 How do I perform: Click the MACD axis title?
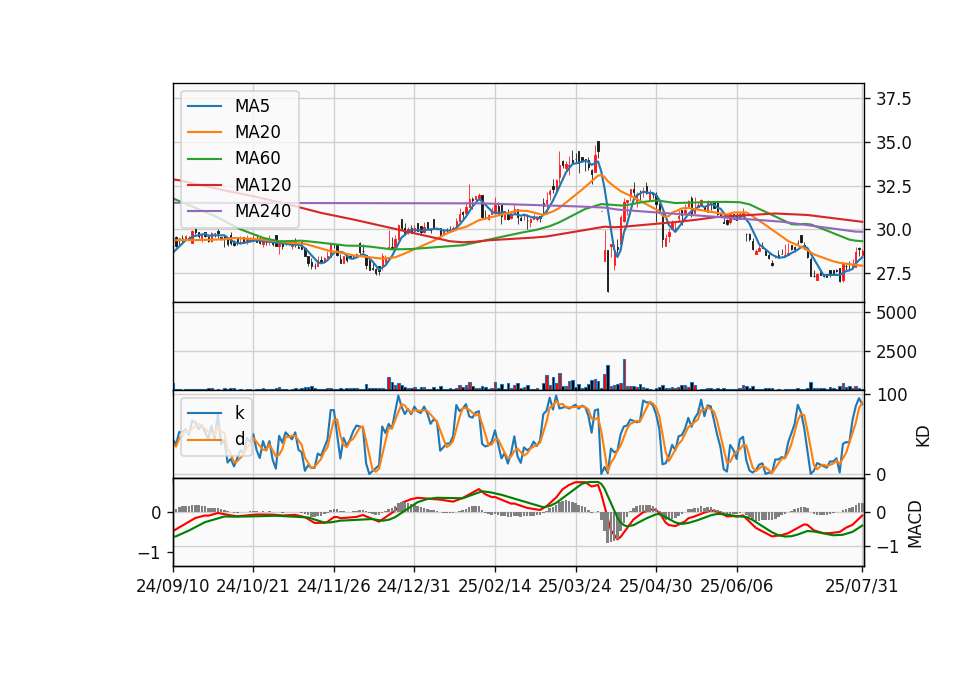point(914,524)
